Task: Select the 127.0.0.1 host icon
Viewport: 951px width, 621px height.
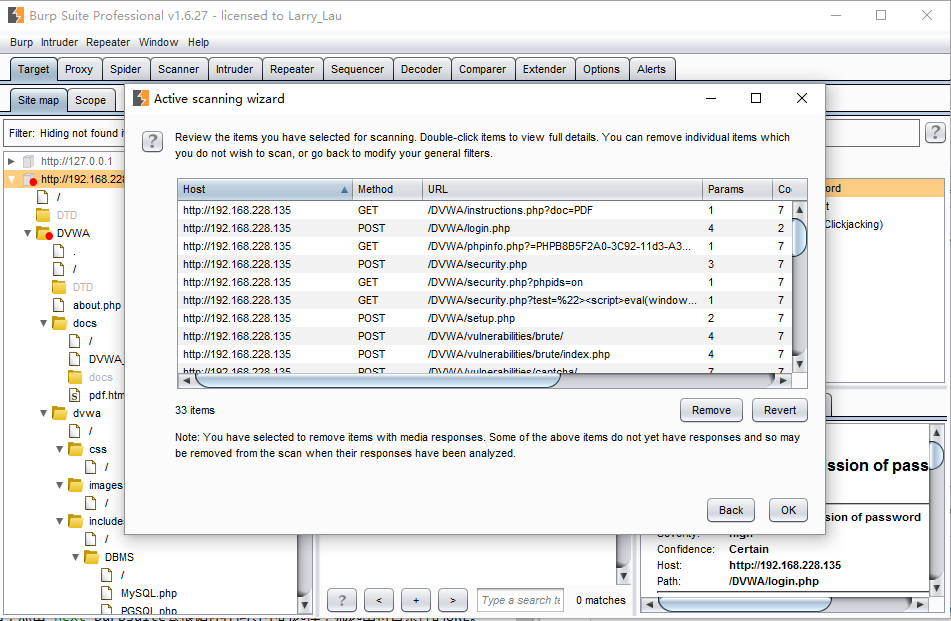Action: point(29,161)
